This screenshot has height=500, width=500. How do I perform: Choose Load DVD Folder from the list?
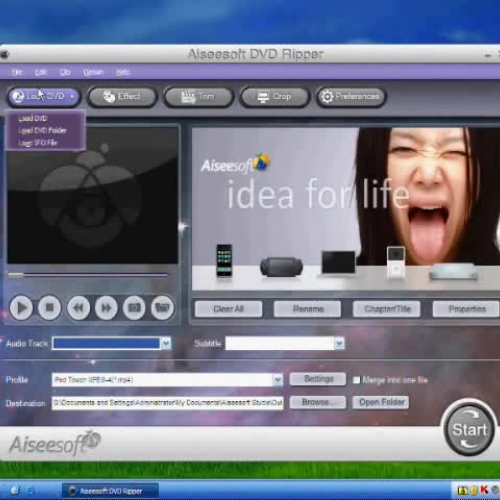(x=42, y=130)
